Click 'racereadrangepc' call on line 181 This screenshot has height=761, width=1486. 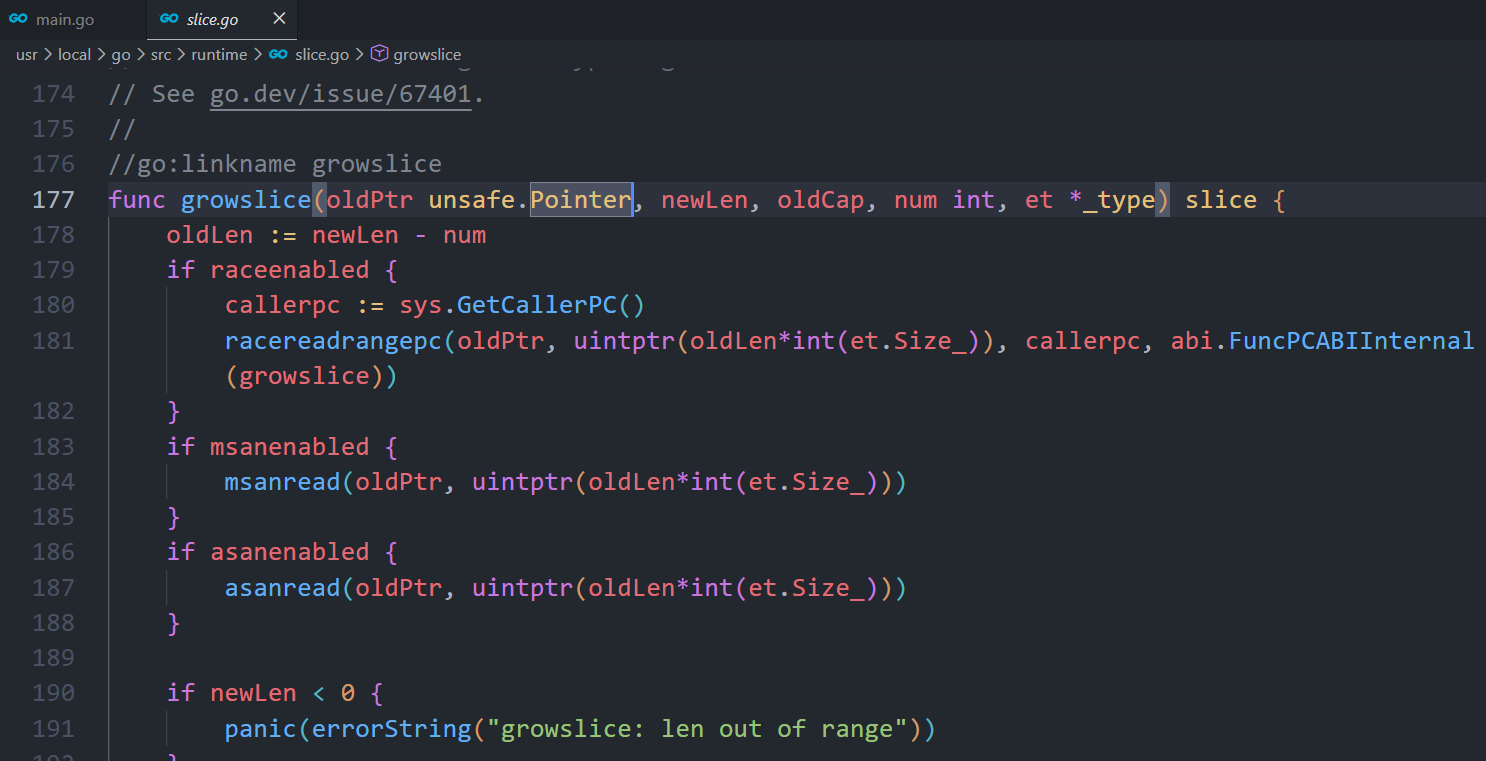click(334, 341)
